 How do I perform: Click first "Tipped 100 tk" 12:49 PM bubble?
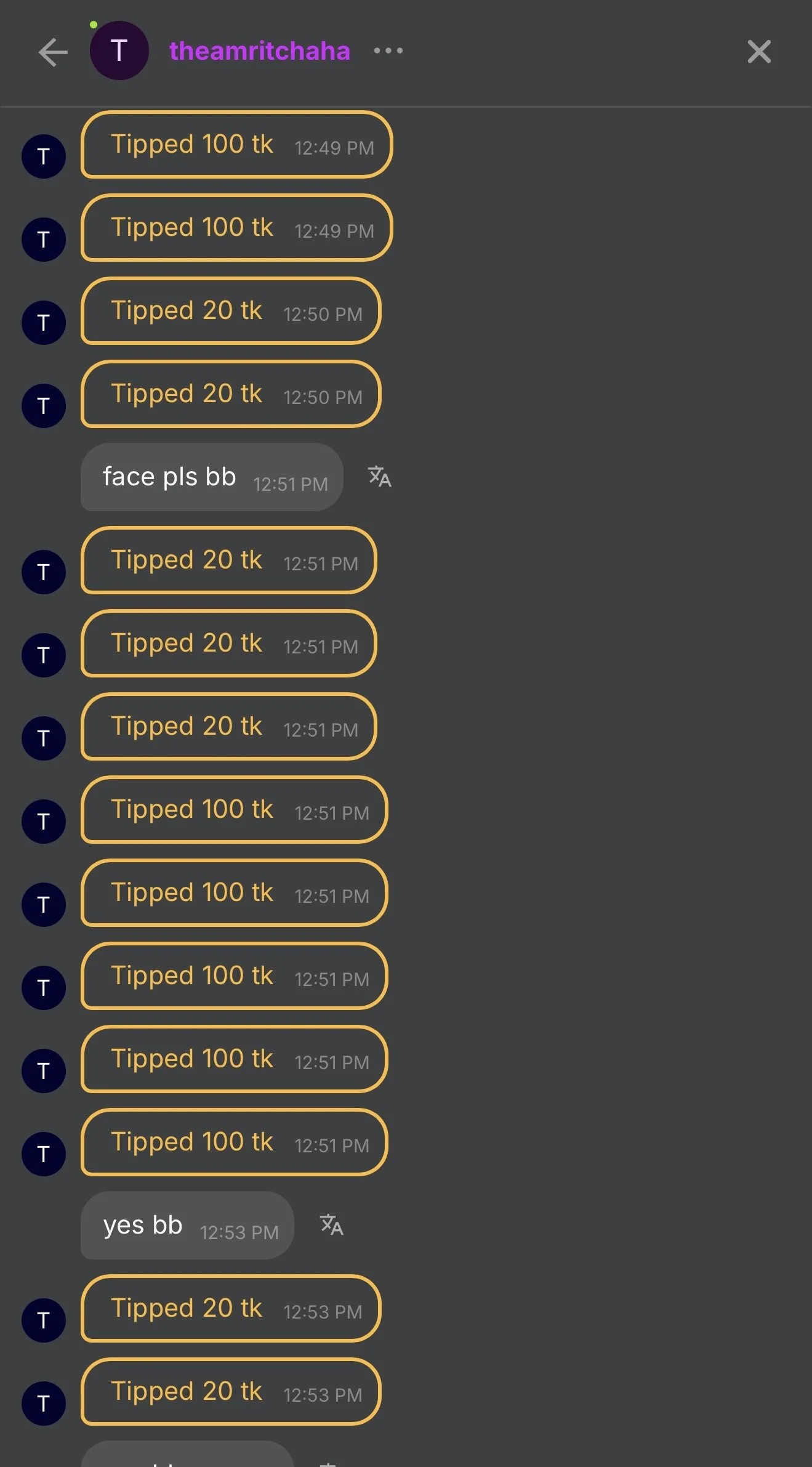pyautogui.click(x=236, y=145)
